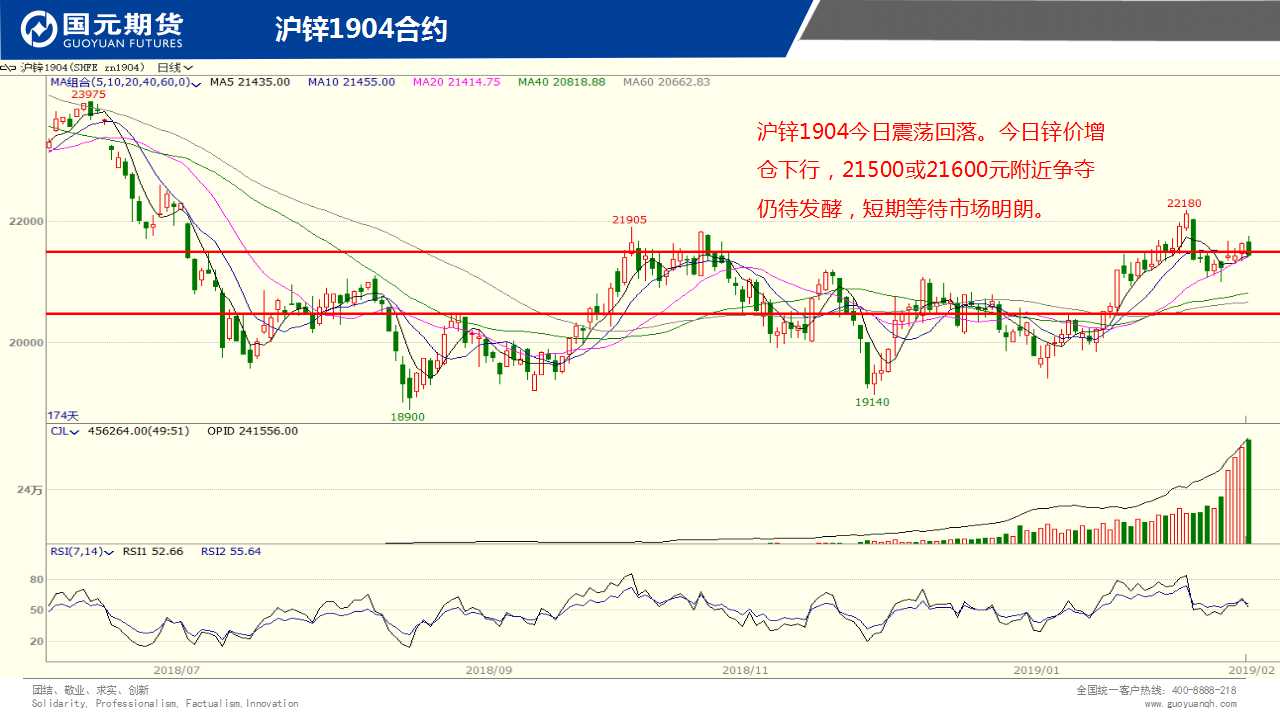Open the www.guoyuanqh.com website link
1280x720 pixels.
click(1190, 704)
